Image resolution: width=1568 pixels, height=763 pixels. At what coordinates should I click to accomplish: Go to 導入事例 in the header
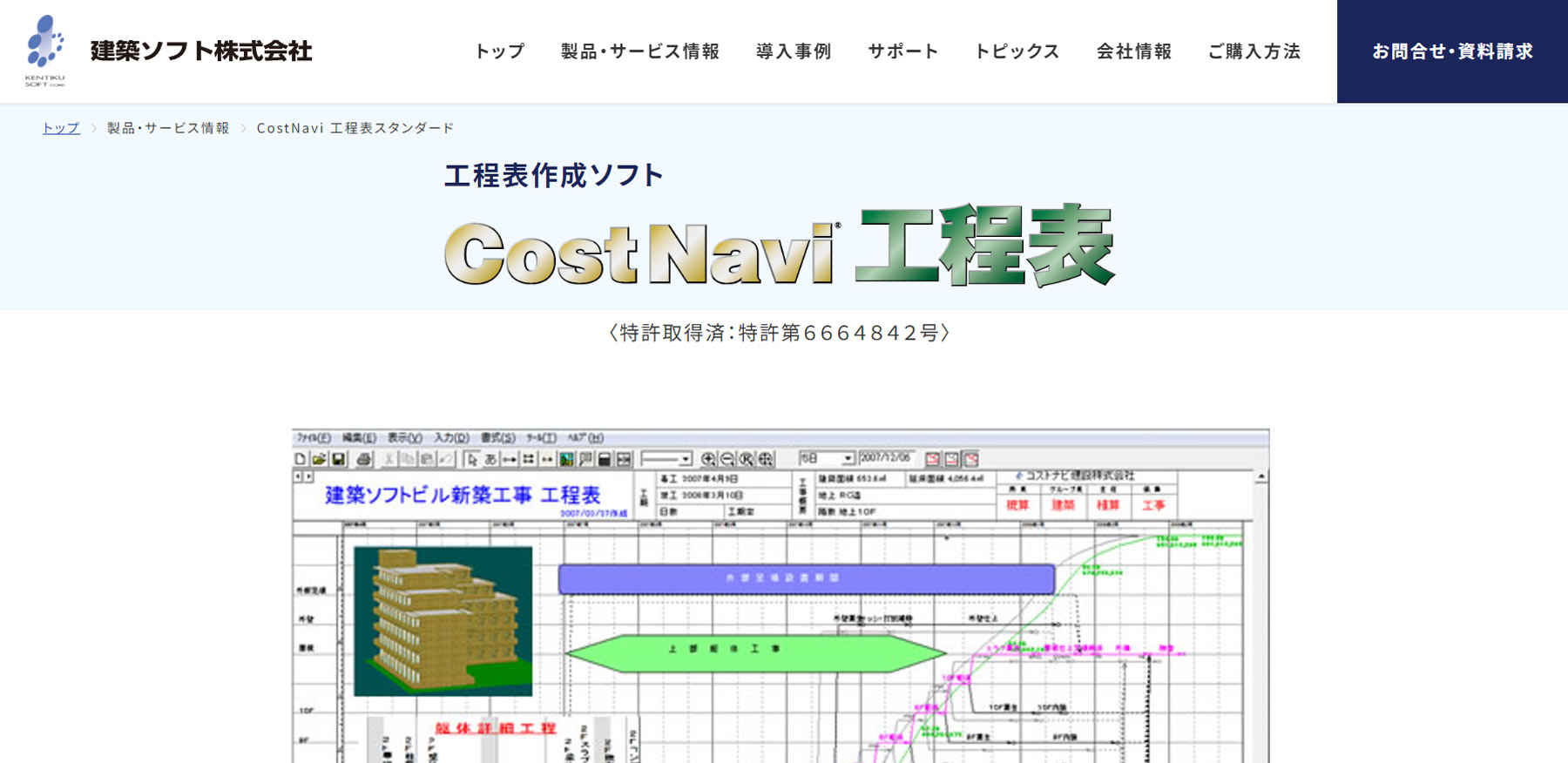pyautogui.click(x=794, y=51)
